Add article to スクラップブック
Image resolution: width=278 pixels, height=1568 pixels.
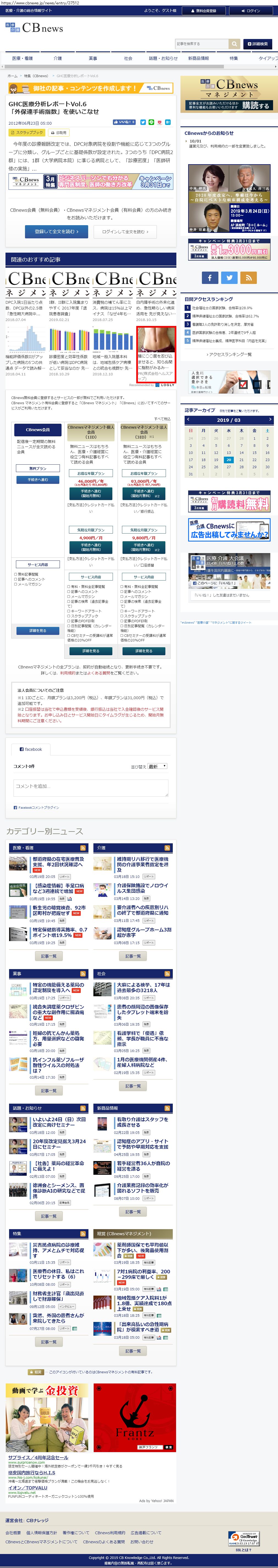click(27, 133)
